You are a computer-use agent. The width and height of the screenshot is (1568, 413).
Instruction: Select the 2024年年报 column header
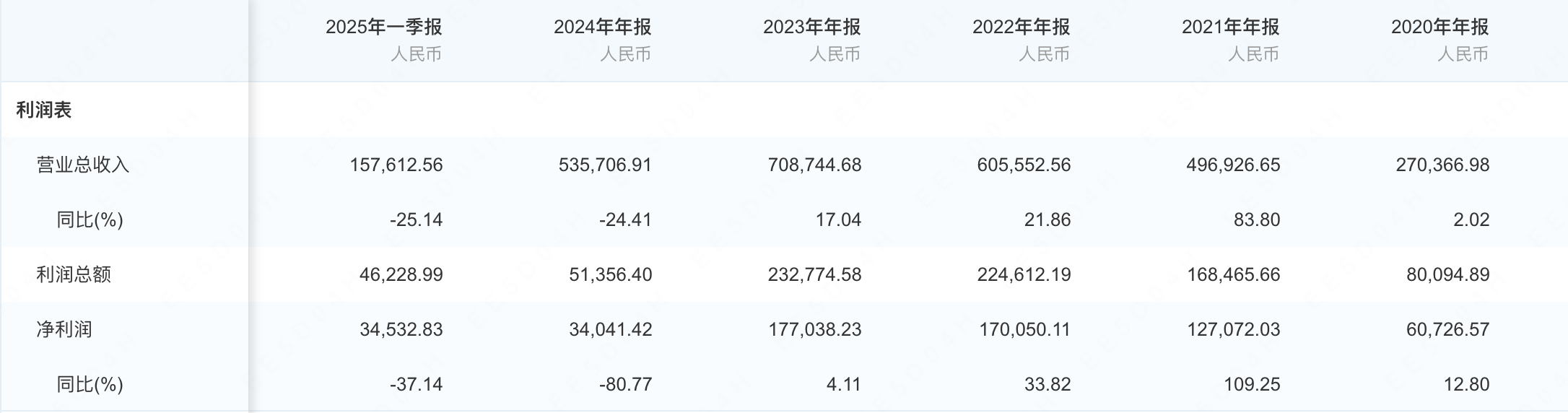[602, 27]
